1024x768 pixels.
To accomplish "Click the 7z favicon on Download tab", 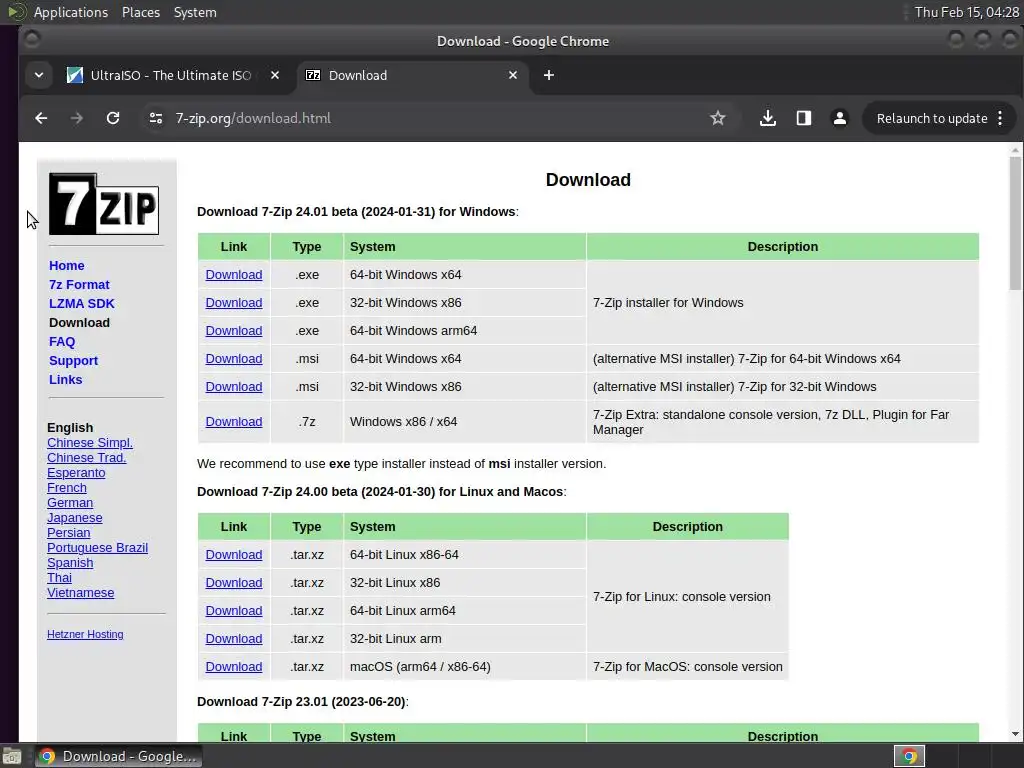I will tap(313, 75).
